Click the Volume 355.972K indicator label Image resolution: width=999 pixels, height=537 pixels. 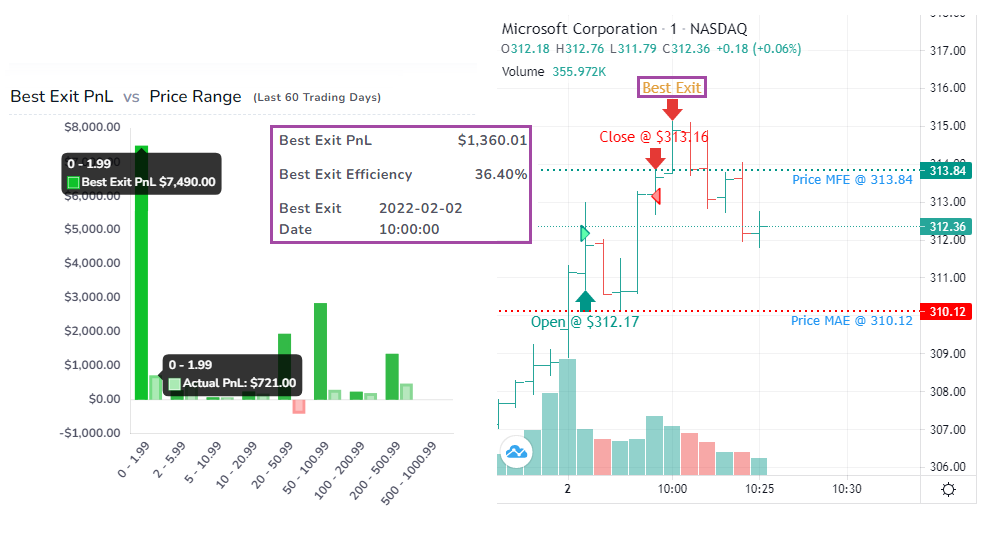click(x=554, y=71)
